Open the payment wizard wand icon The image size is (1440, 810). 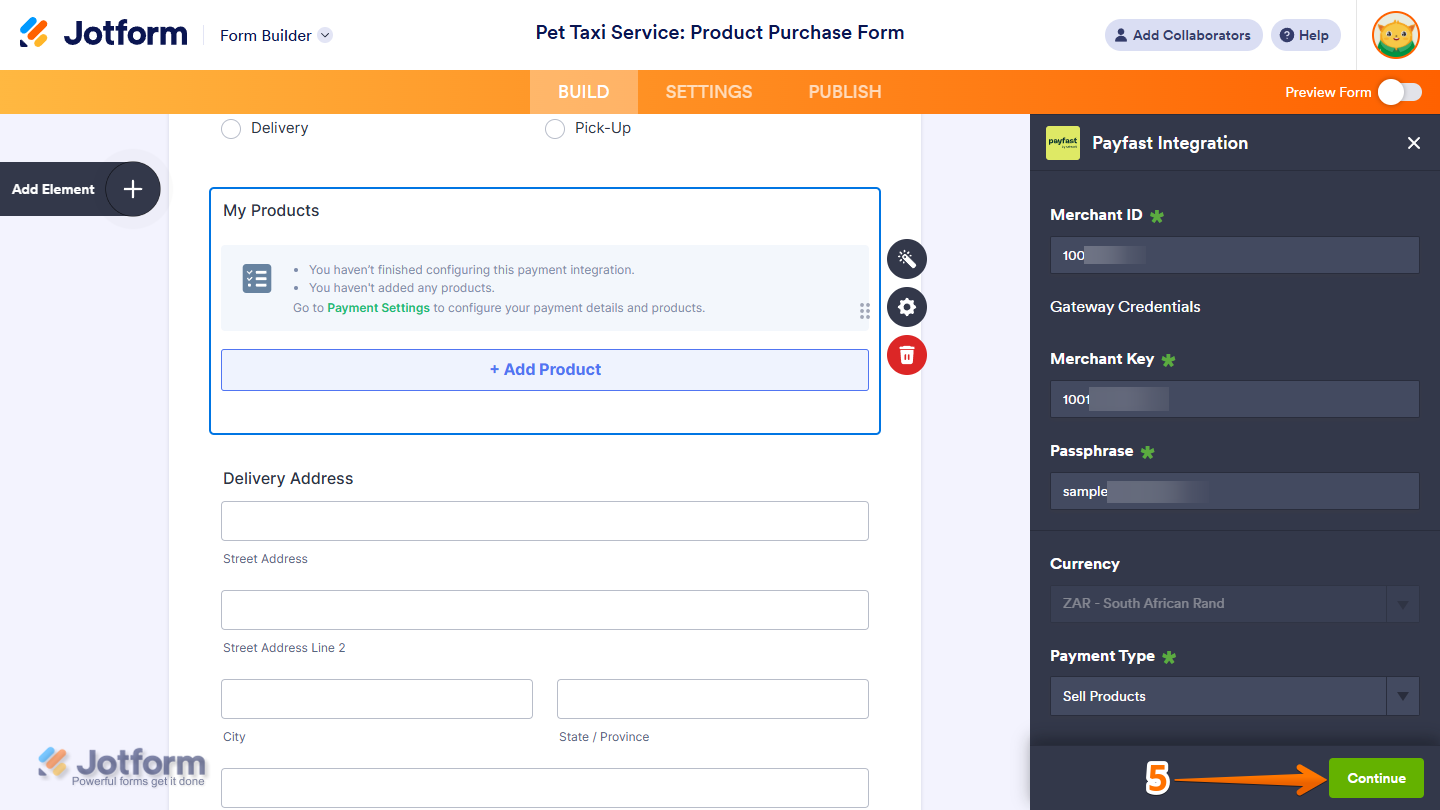coord(906,259)
